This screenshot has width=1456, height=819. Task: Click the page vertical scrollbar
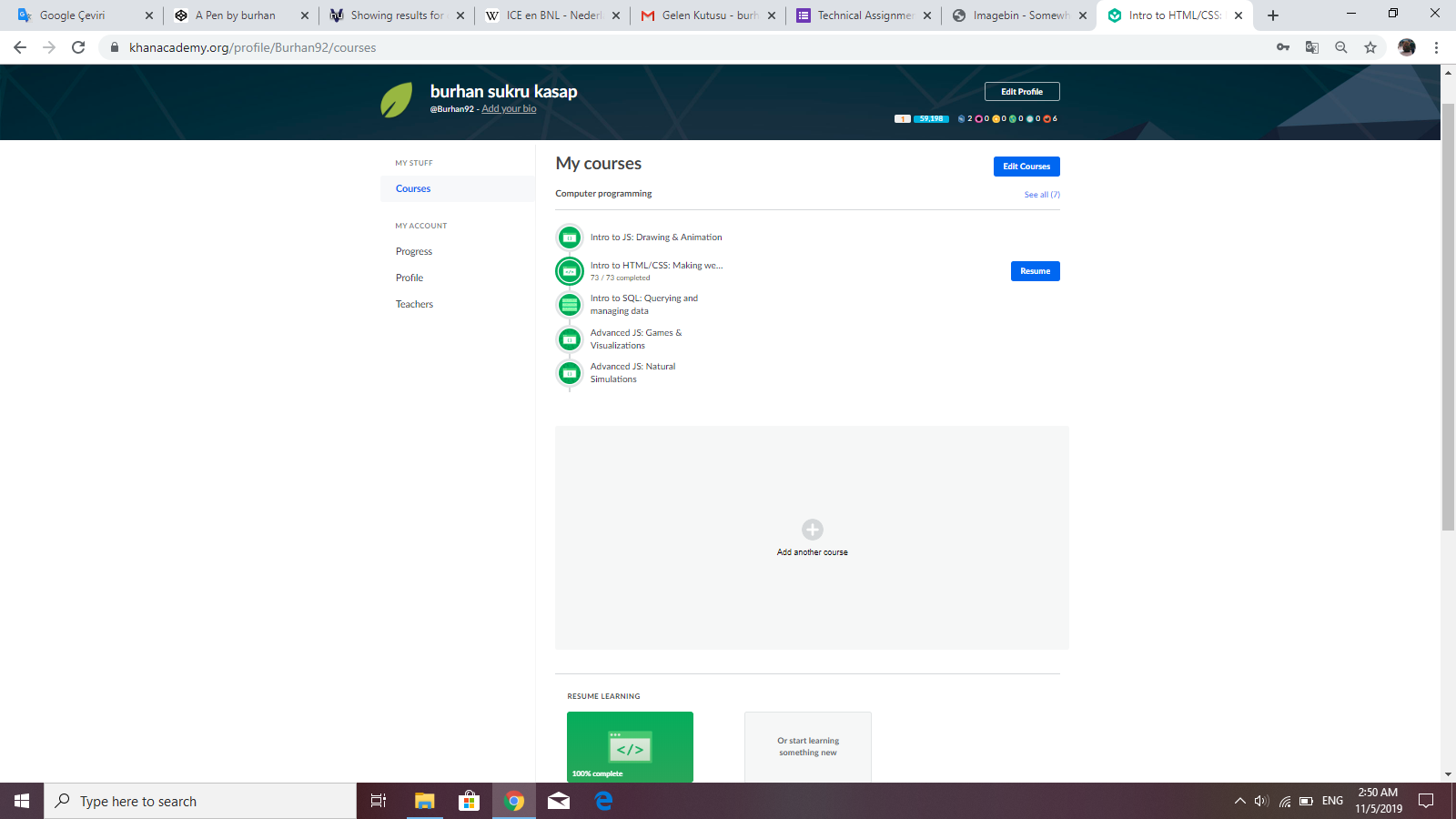(1448, 317)
